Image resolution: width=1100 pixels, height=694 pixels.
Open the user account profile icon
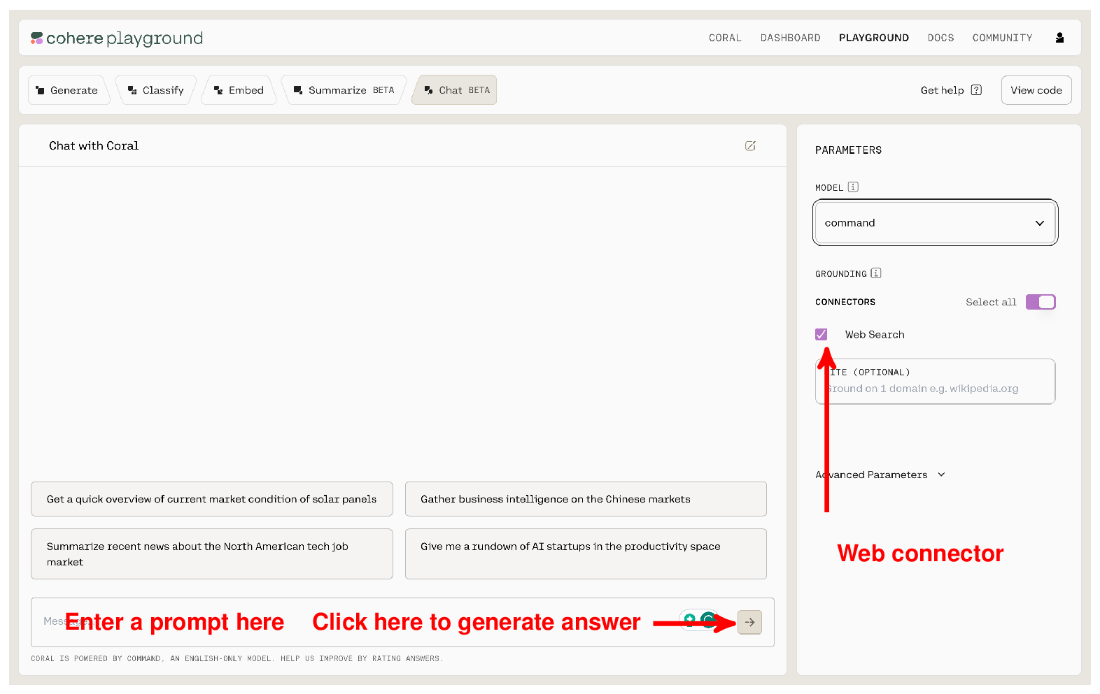pos(1059,38)
